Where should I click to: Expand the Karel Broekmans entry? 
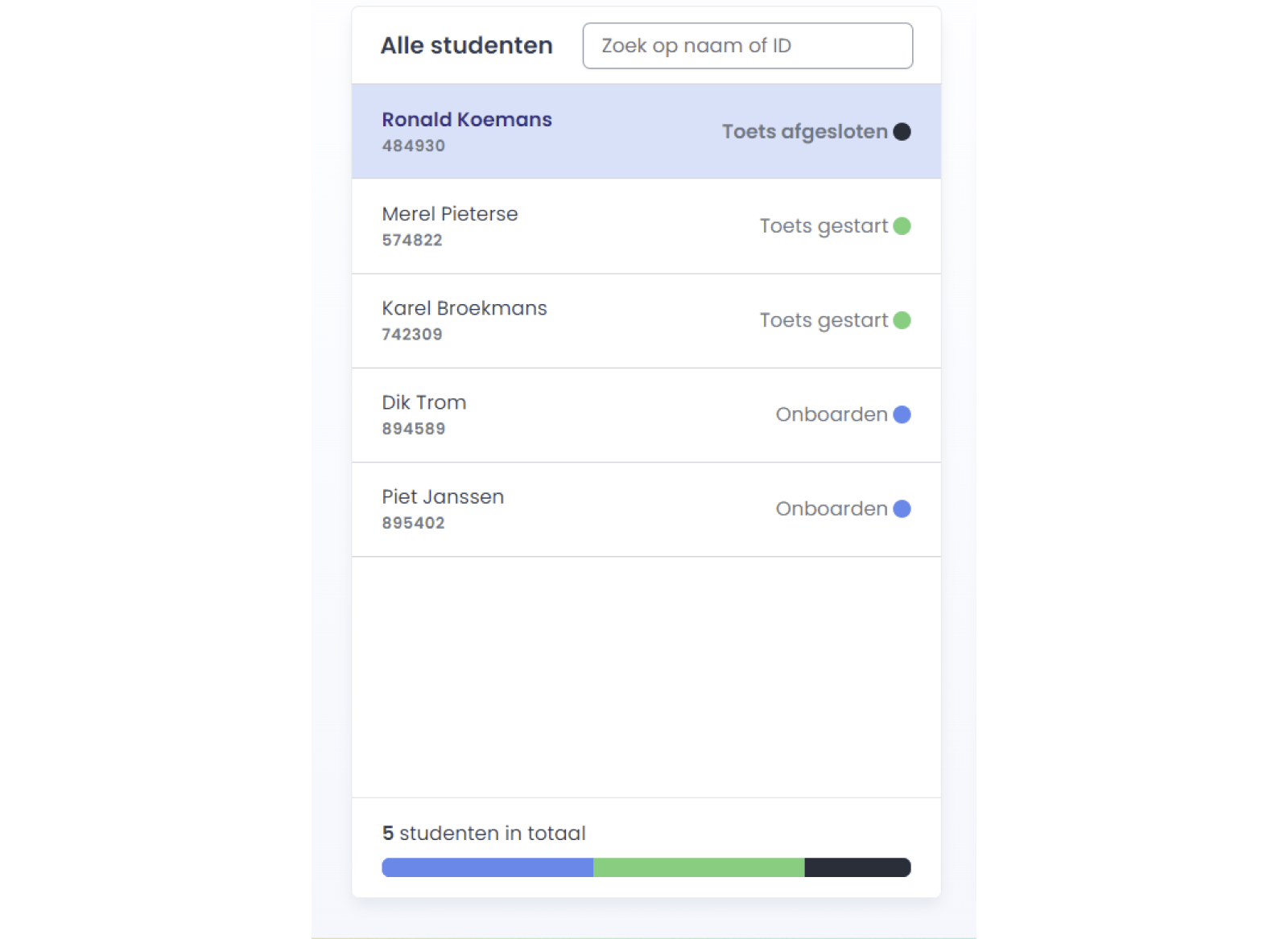(644, 320)
